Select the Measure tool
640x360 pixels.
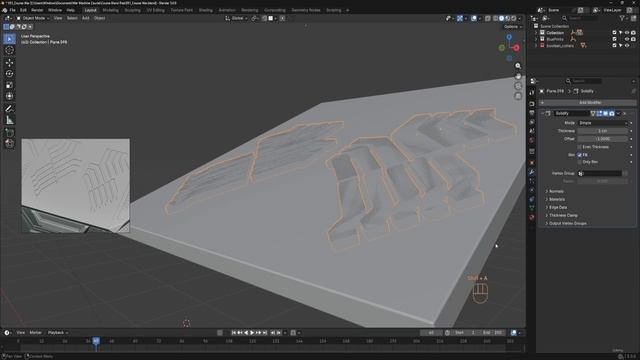(9, 120)
